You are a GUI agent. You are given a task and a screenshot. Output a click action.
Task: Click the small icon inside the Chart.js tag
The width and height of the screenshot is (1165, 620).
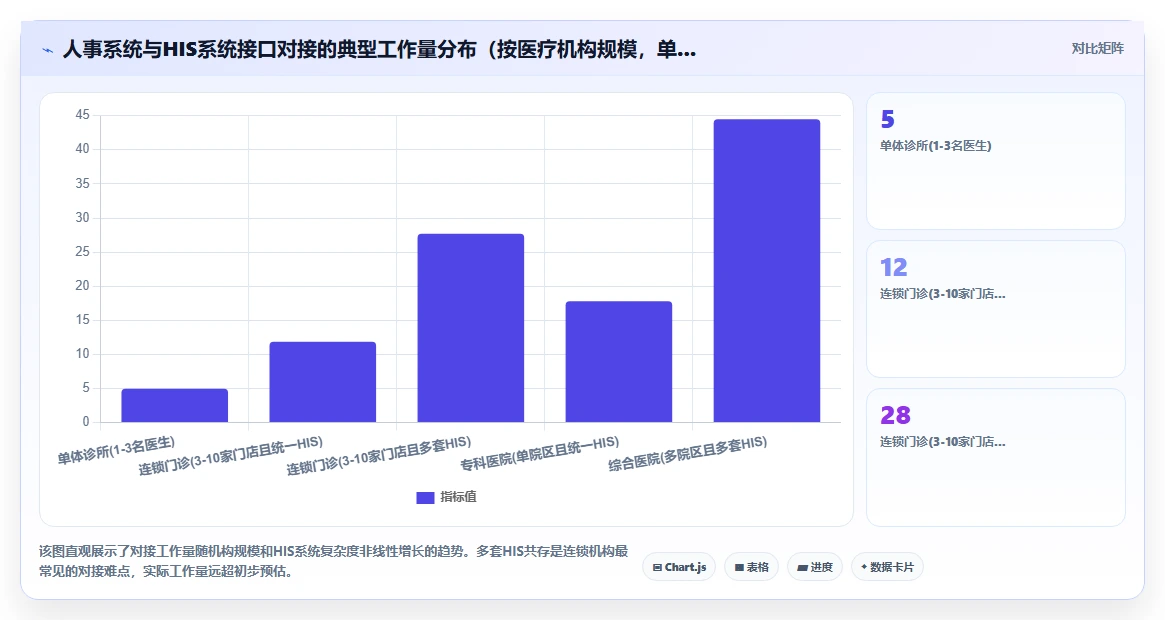tap(657, 567)
